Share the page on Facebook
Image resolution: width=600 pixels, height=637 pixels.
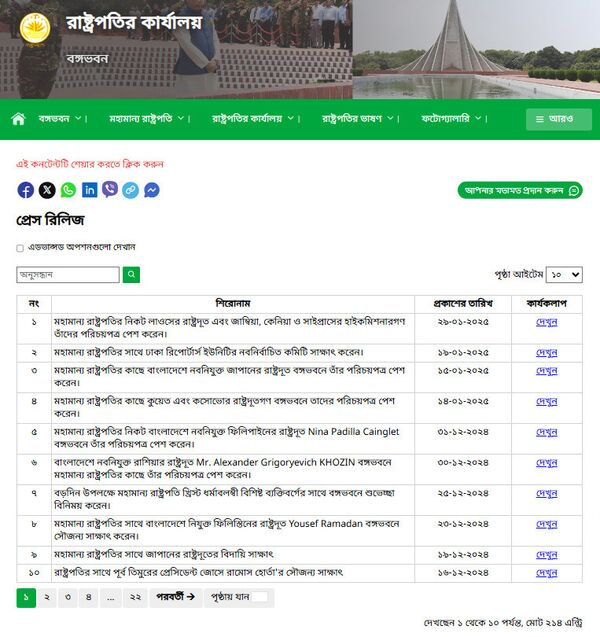click(x=26, y=190)
